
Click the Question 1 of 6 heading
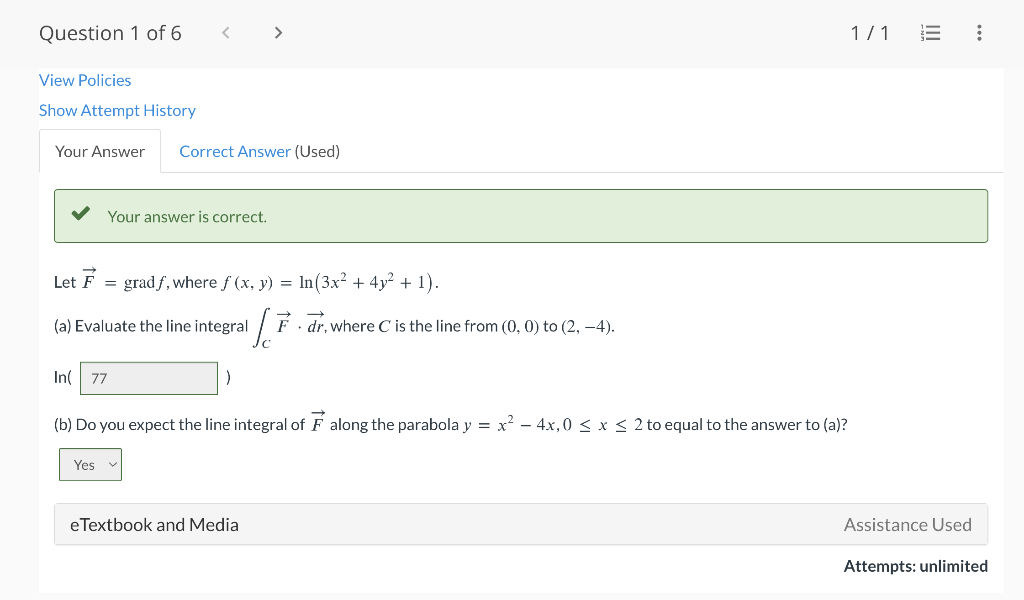[110, 32]
